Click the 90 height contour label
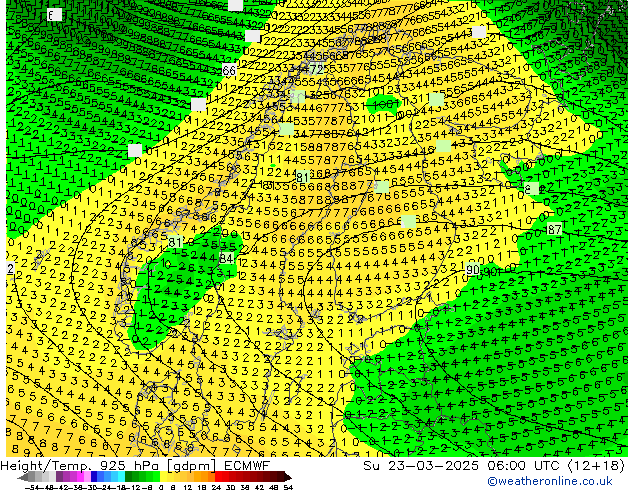Image resolution: width=634 pixels, height=490 pixels. pos(472,269)
